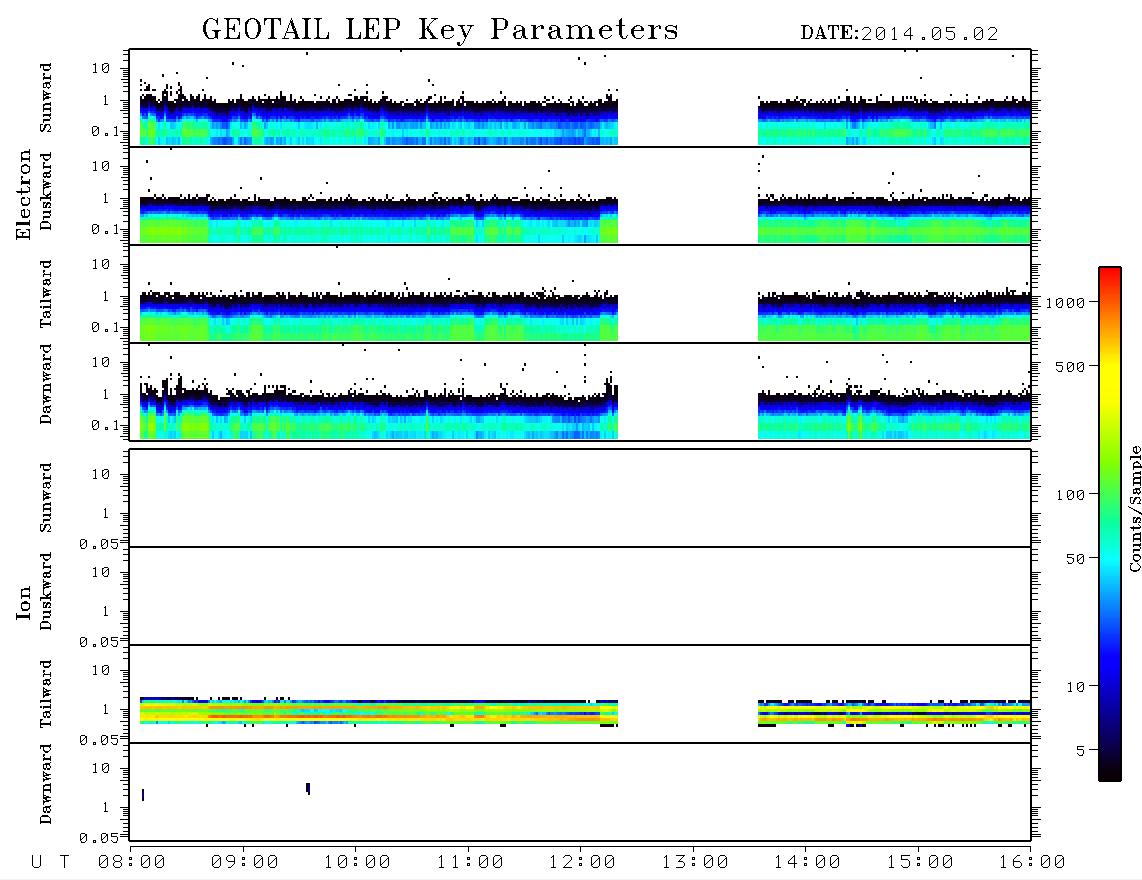Select the "13:00" time tick label

coord(695,863)
